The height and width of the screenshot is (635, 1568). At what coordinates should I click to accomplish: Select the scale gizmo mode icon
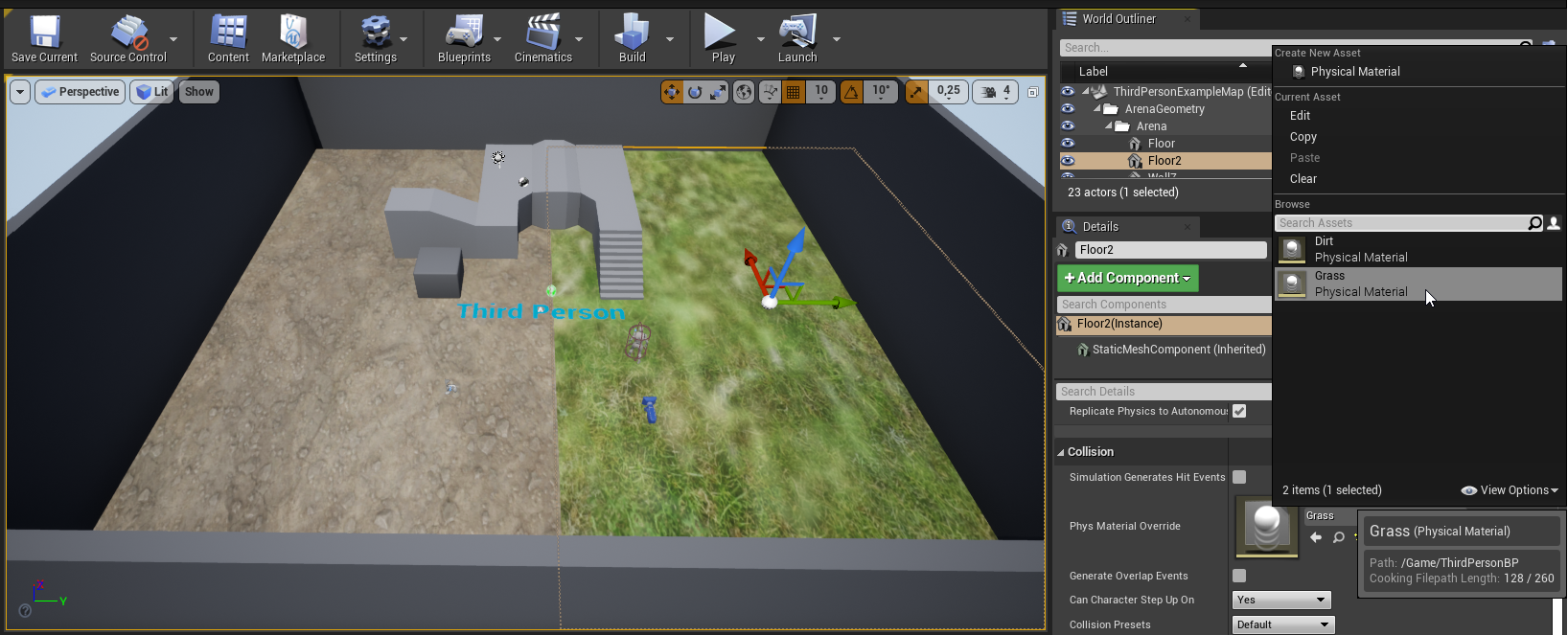click(x=718, y=92)
